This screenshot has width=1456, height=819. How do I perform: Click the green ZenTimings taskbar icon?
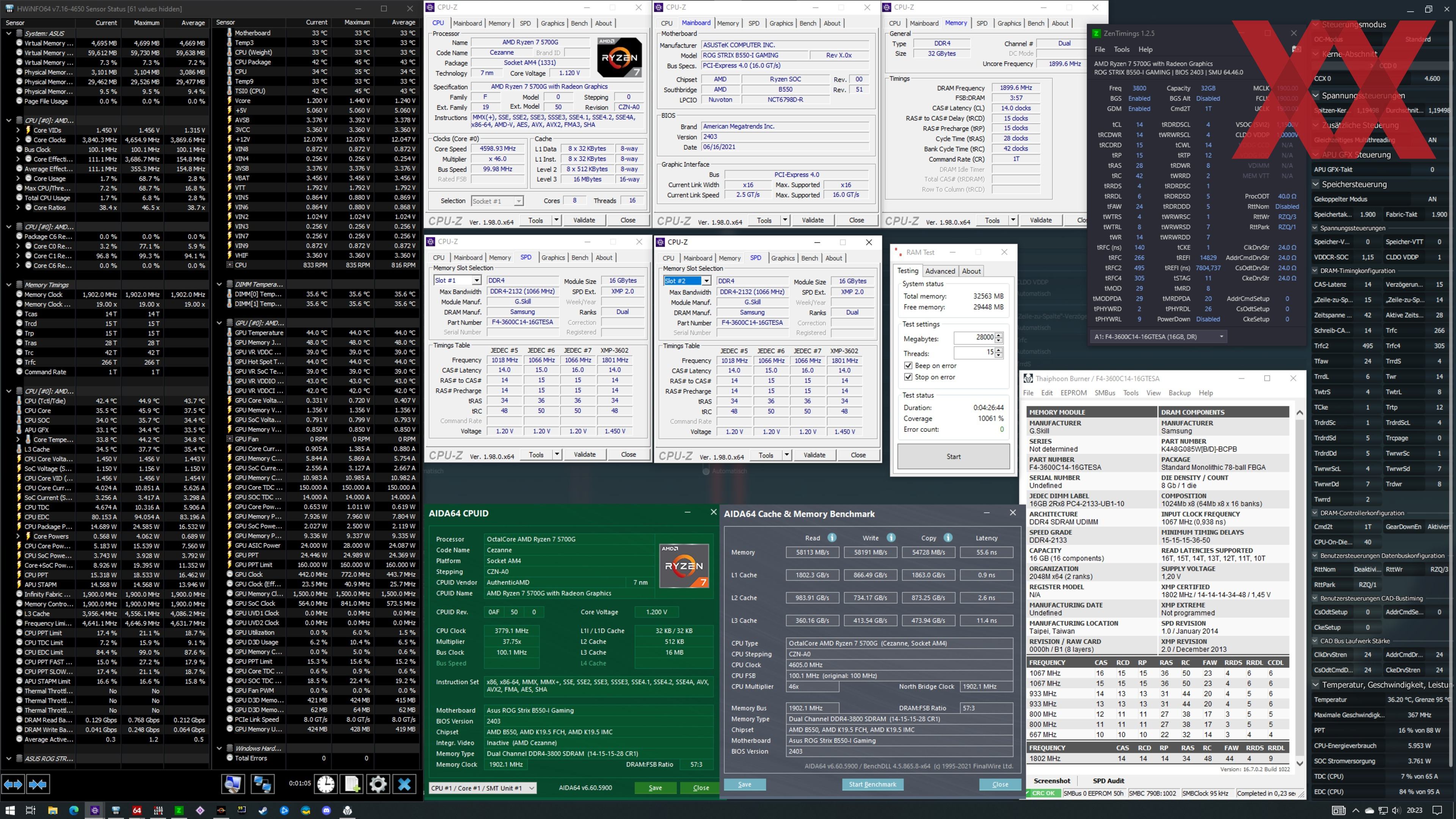pyautogui.click(x=179, y=810)
